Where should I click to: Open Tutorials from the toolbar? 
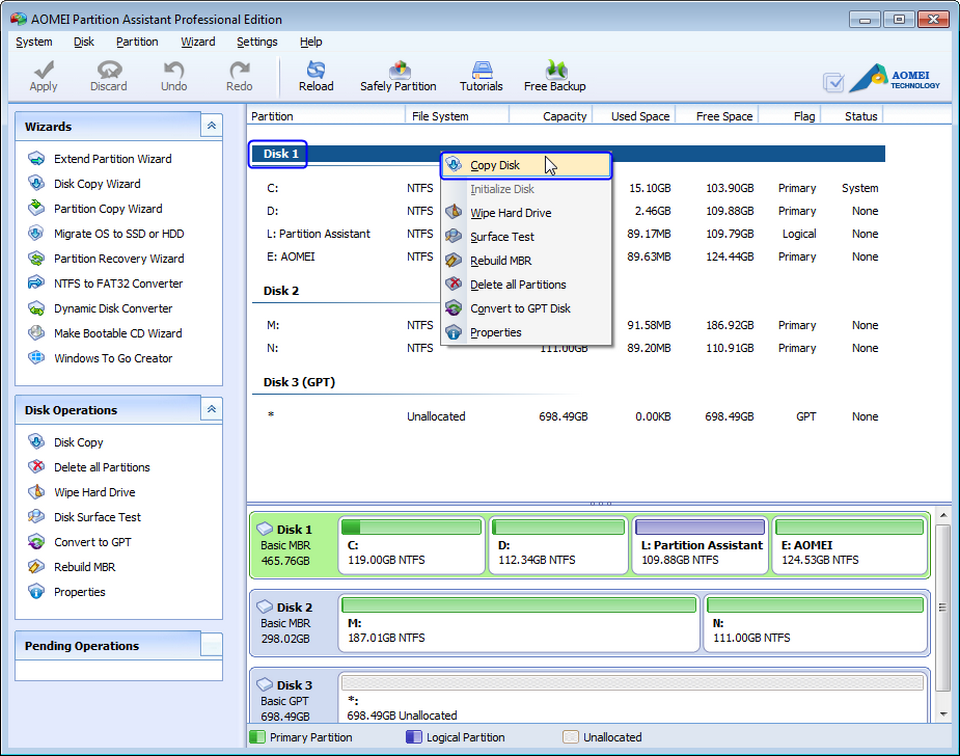click(481, 76)
